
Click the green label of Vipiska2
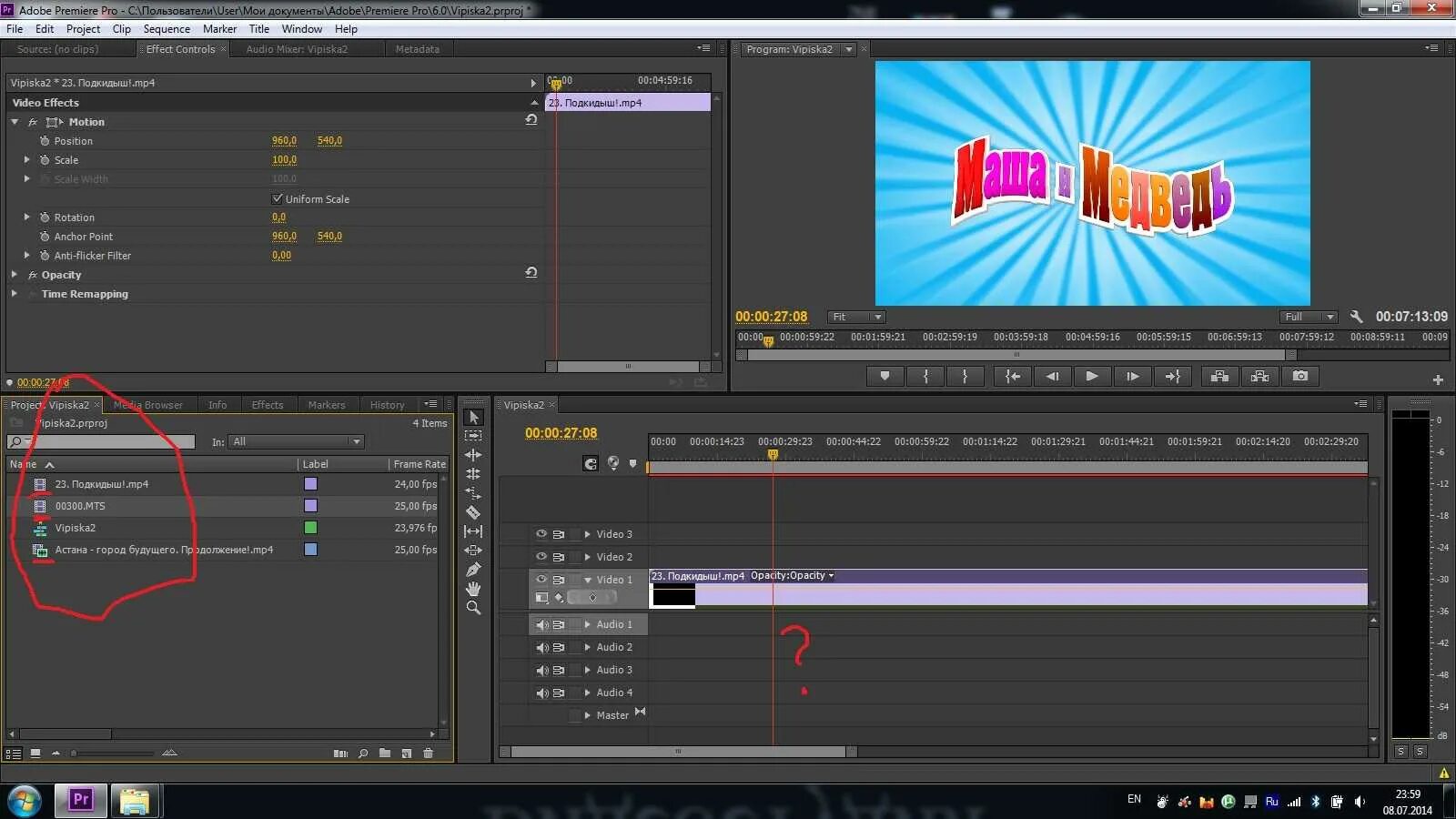click(310, 528)
